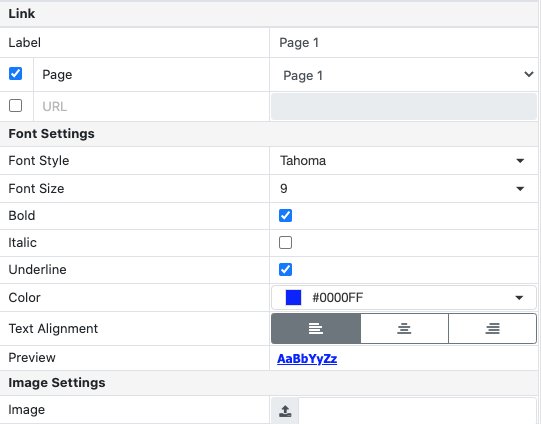The height and width of the screenshot is (424, 541).
Task: Click the Preview label
Action: tap(32, 358)
